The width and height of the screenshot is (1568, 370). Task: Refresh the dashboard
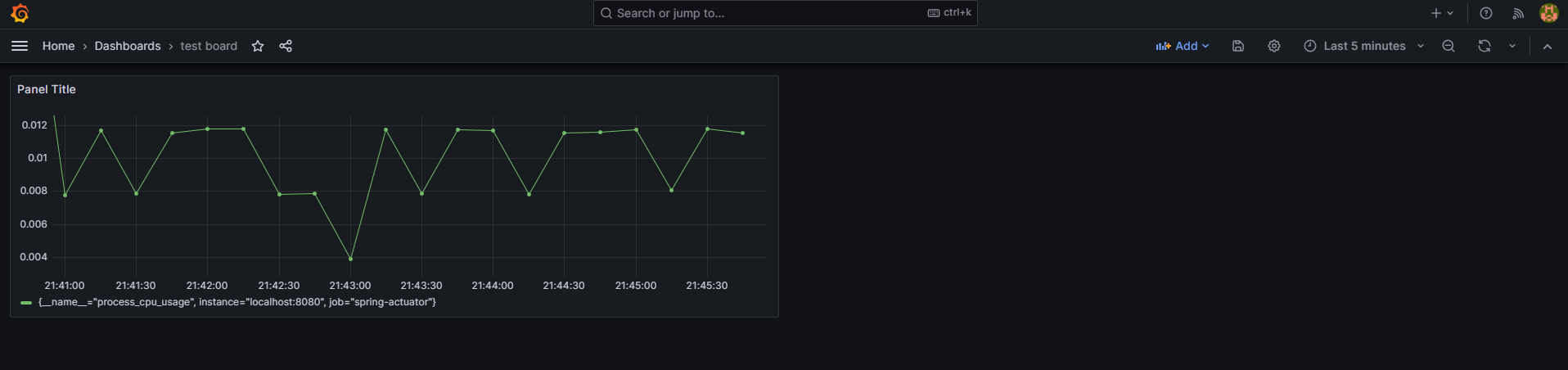click(1485, 46)
